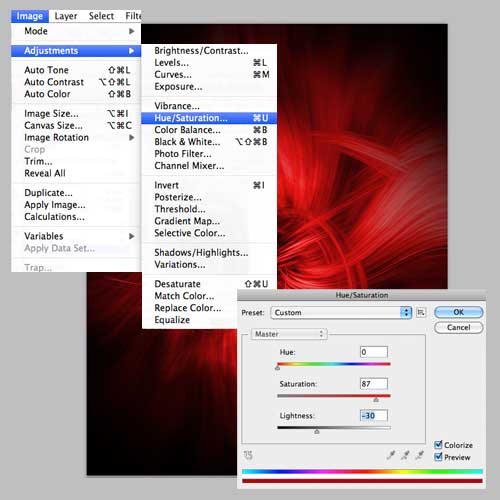This screenshot has width=500, height=500.
Task: Expand the Variables submenu
Action: coord(76,236)
